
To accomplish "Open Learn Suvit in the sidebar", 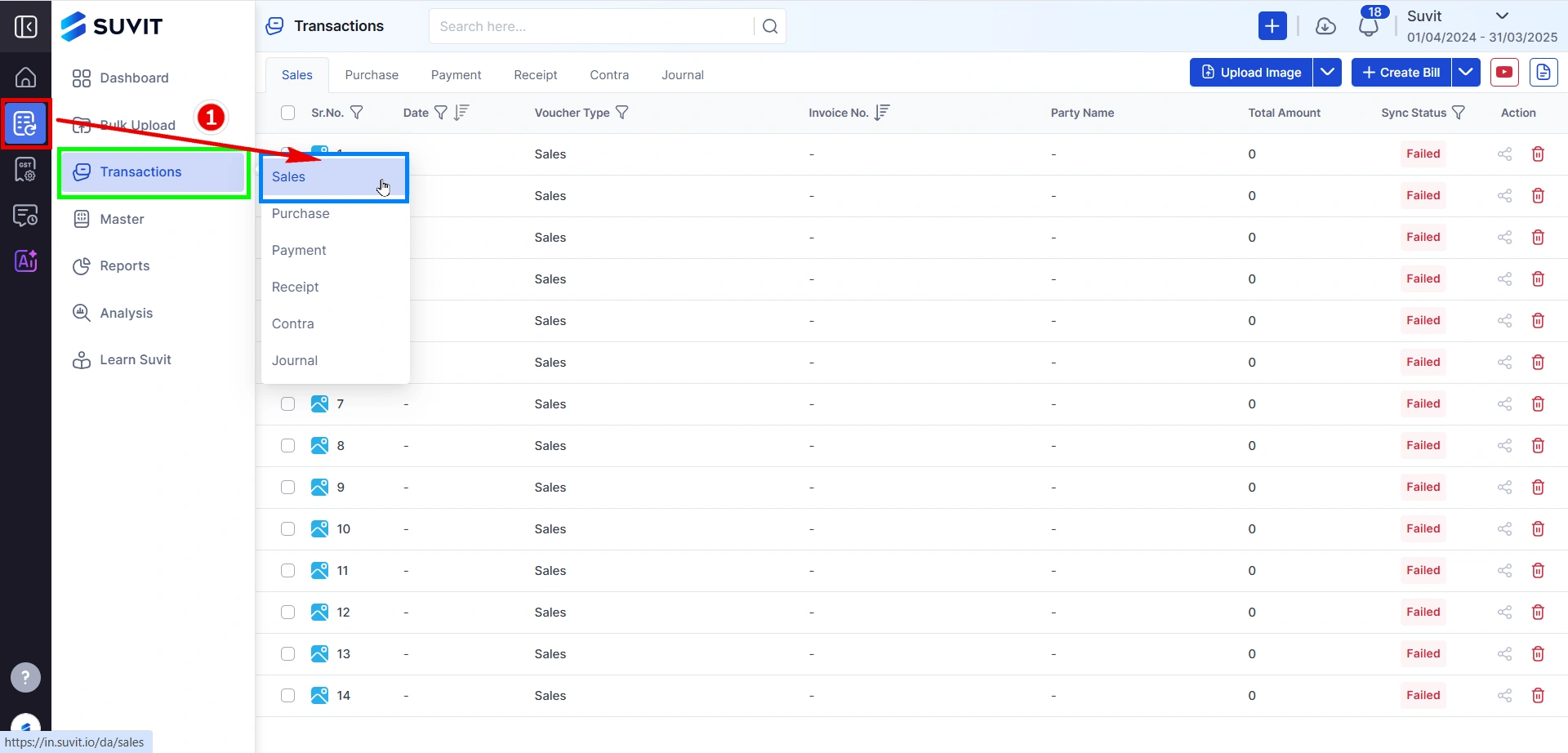I will (x=154, y=360).
